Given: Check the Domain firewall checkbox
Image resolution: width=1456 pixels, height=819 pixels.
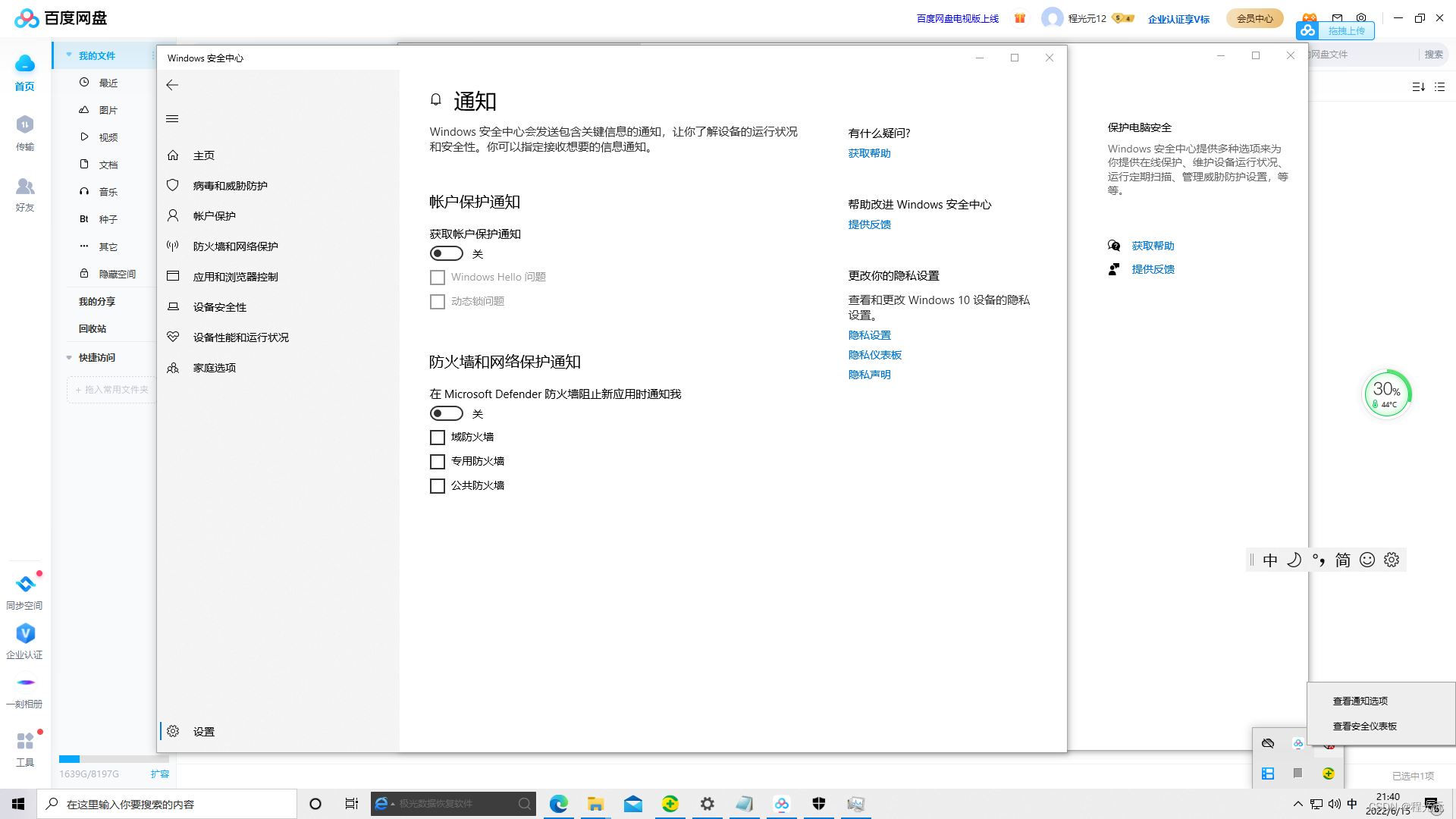Looking at the screenshot, I should pyautogui.click(x=438, y=438).
